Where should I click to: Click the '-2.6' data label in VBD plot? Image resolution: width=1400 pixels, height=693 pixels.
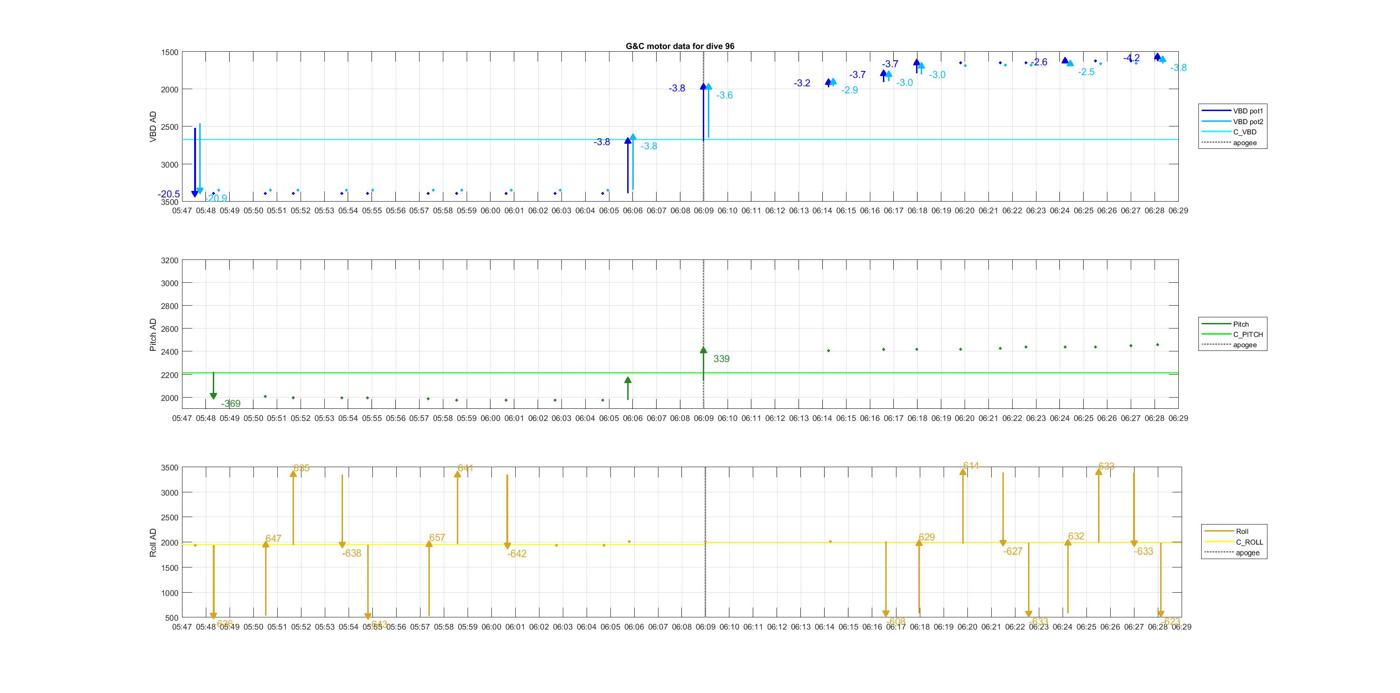click(1039, 62)
